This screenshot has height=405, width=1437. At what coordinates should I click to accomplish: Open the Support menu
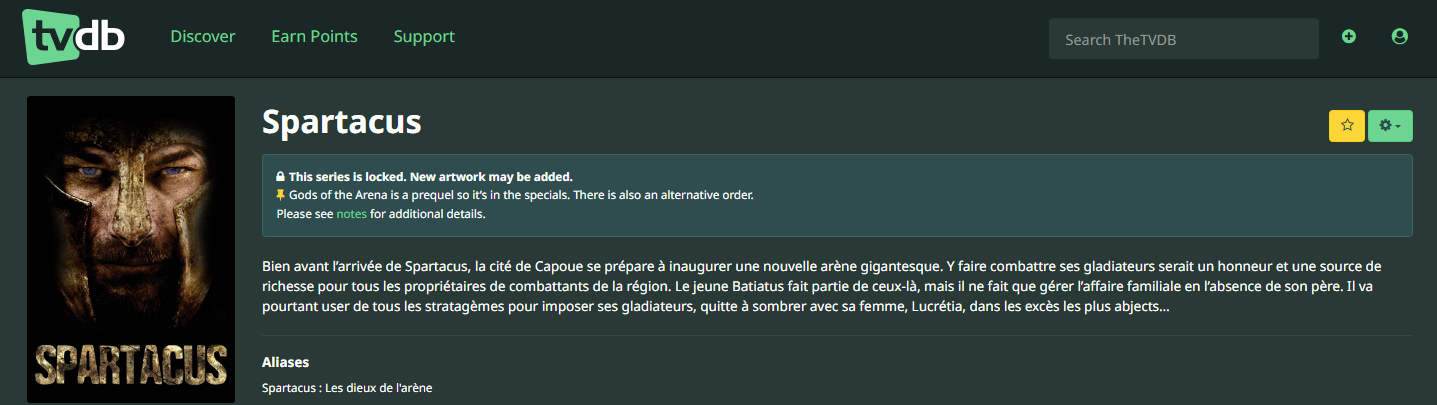424,37
